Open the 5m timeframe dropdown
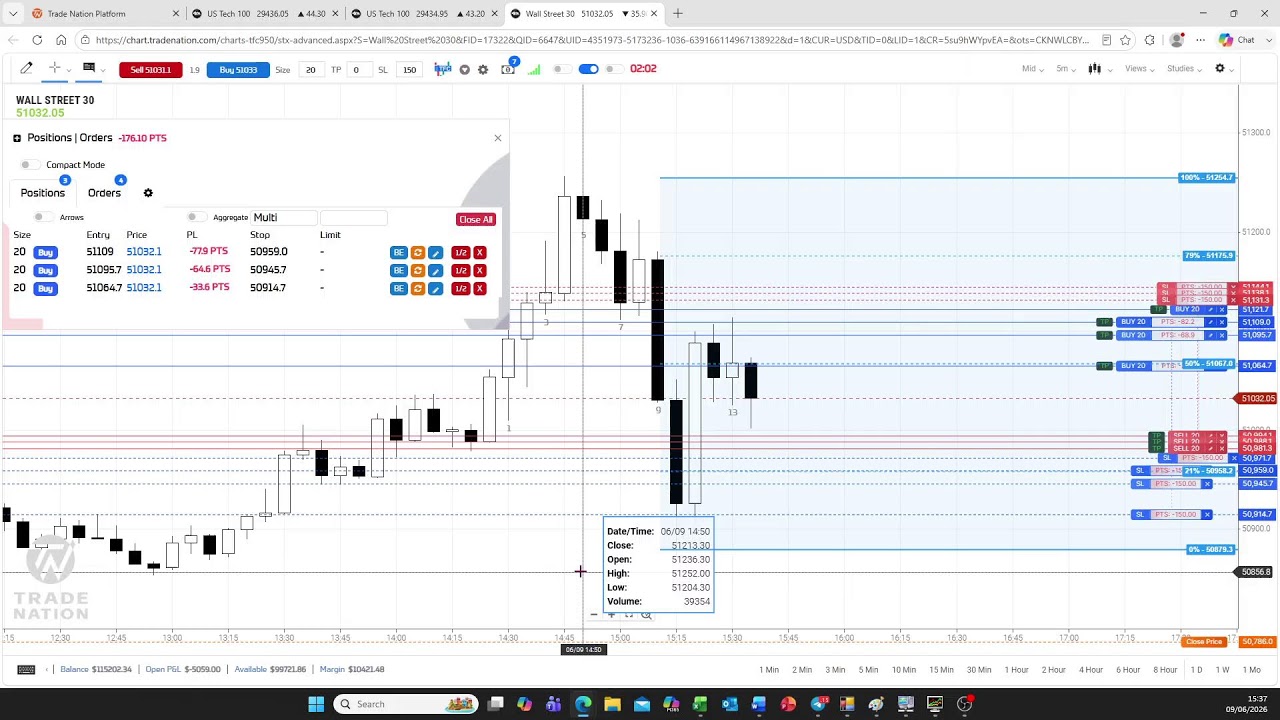The width and height of the screenshot is (1280, 720). tap(1066, 69)
